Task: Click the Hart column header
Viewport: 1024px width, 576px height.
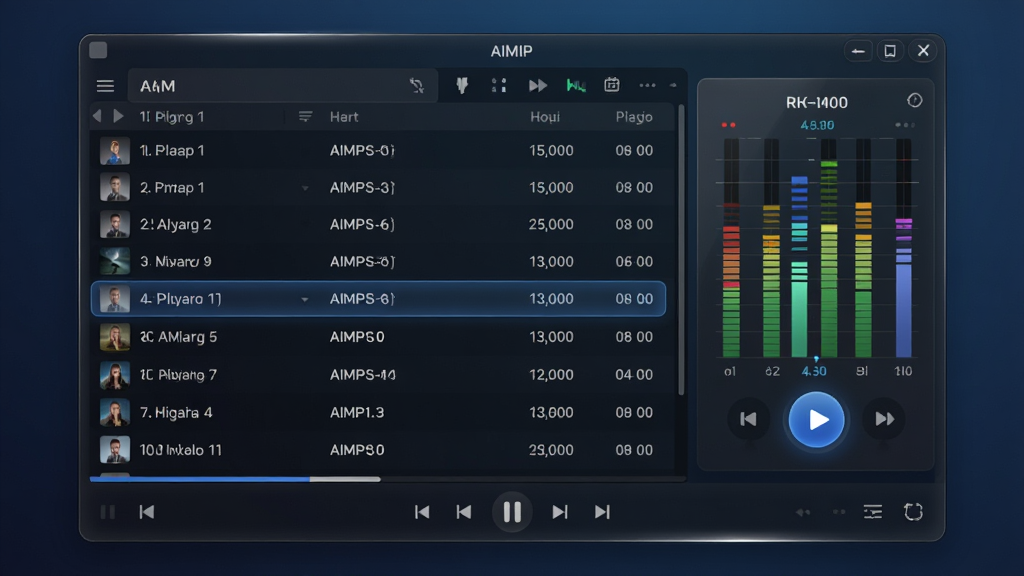Action: pos(344,117)
